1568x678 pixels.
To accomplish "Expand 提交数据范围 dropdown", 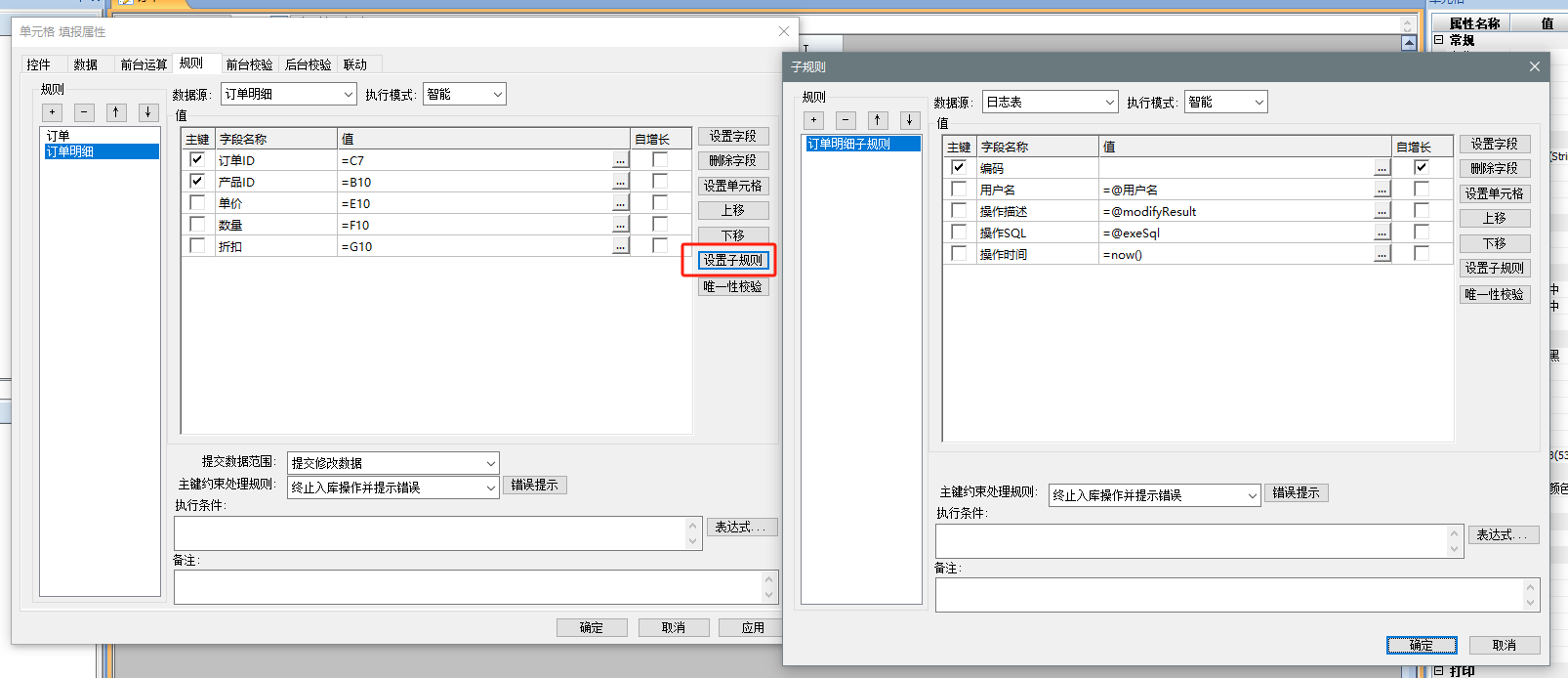I will coord(490,463).
